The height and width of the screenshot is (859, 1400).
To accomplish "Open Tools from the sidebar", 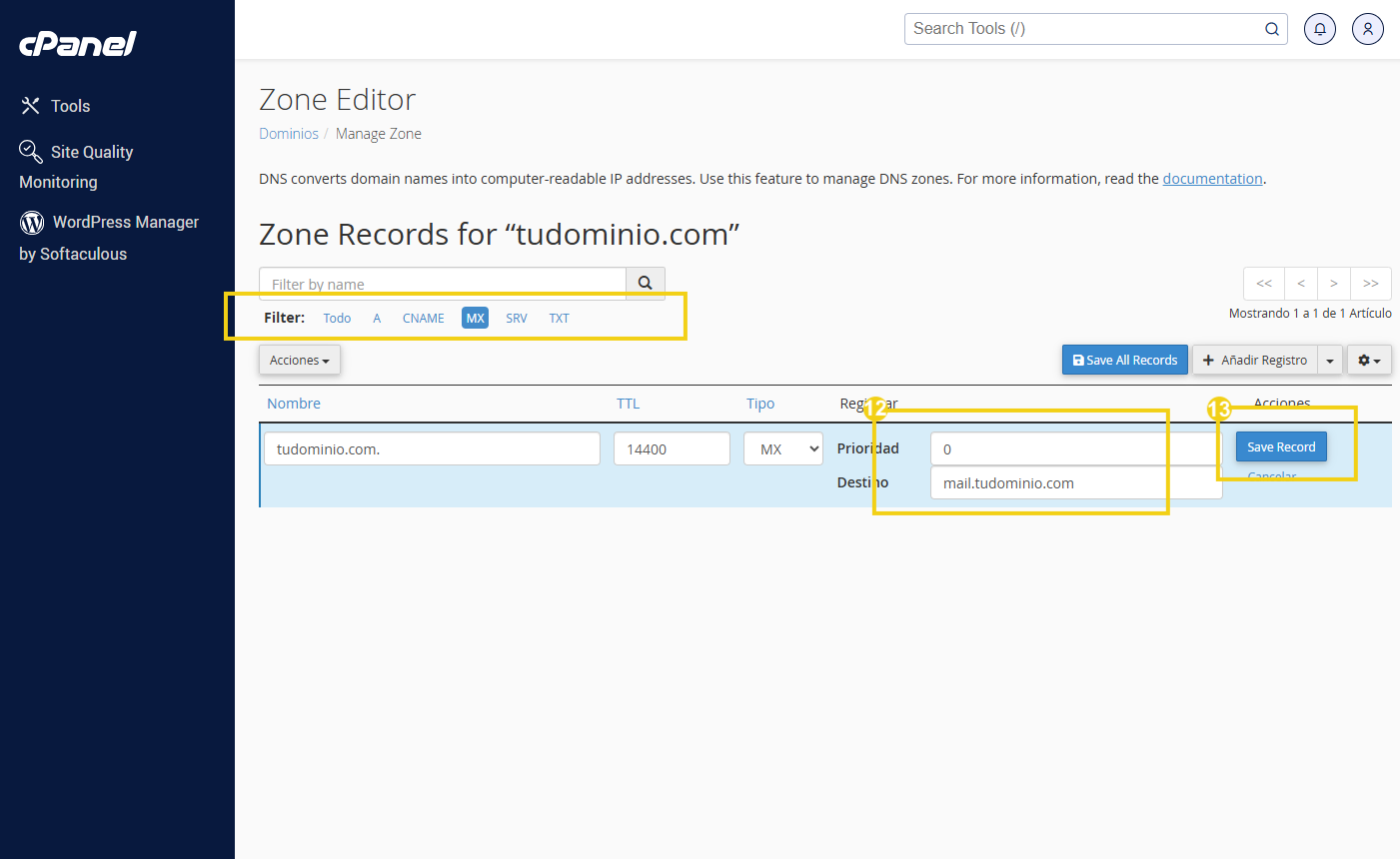I will [x=69, y=106].
